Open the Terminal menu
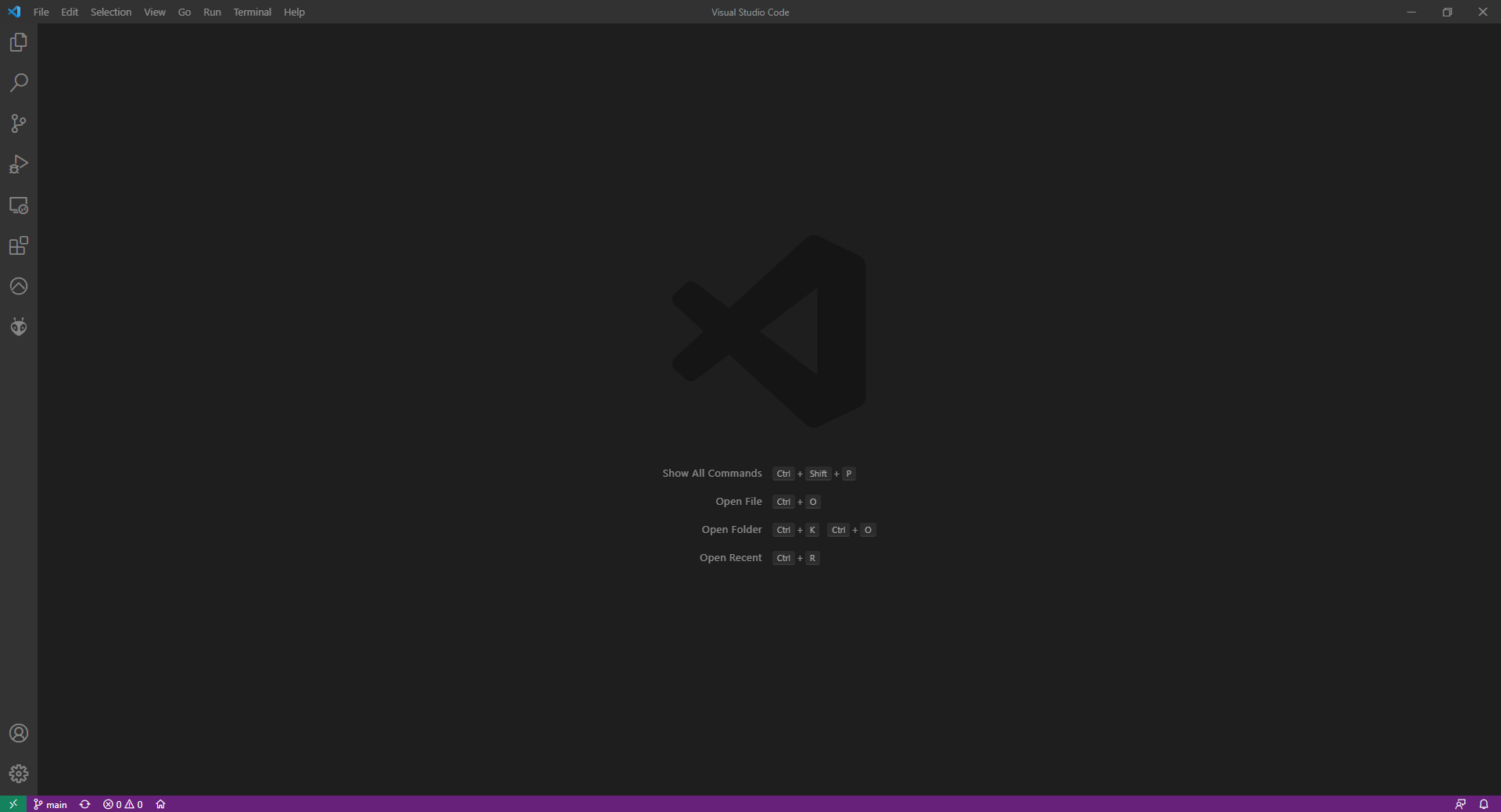The height and width of the screenshot is (812, 1501). tap(253, 12)
